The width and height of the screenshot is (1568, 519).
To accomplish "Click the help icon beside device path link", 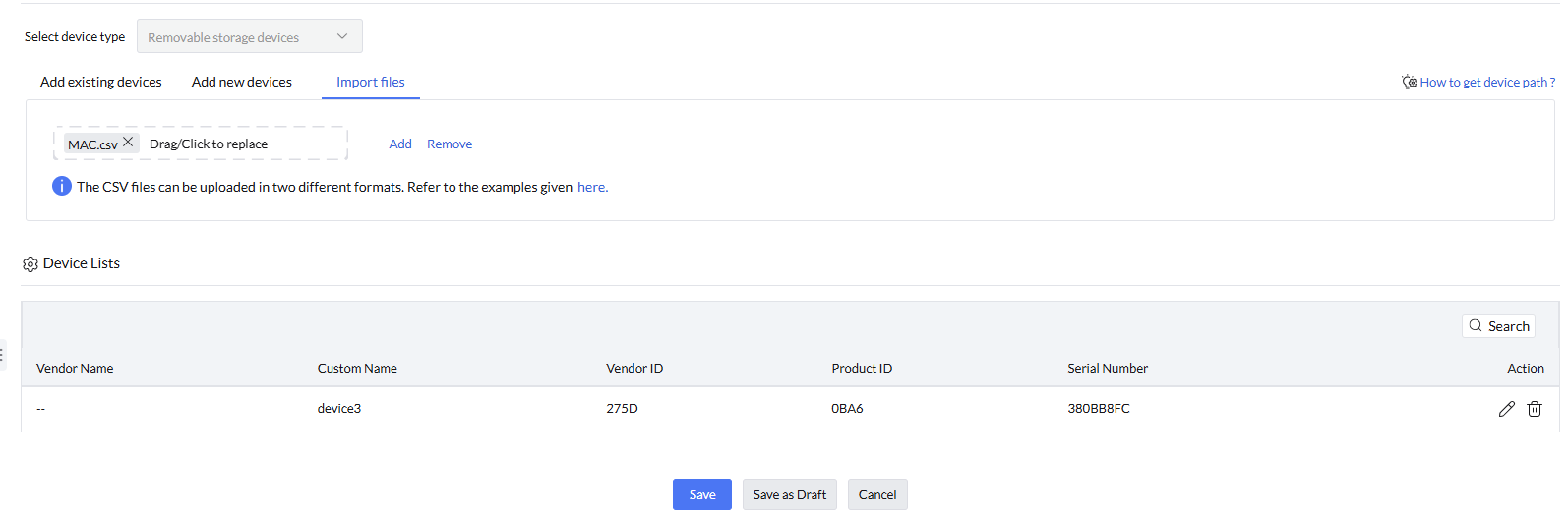I will (1410, 82).
